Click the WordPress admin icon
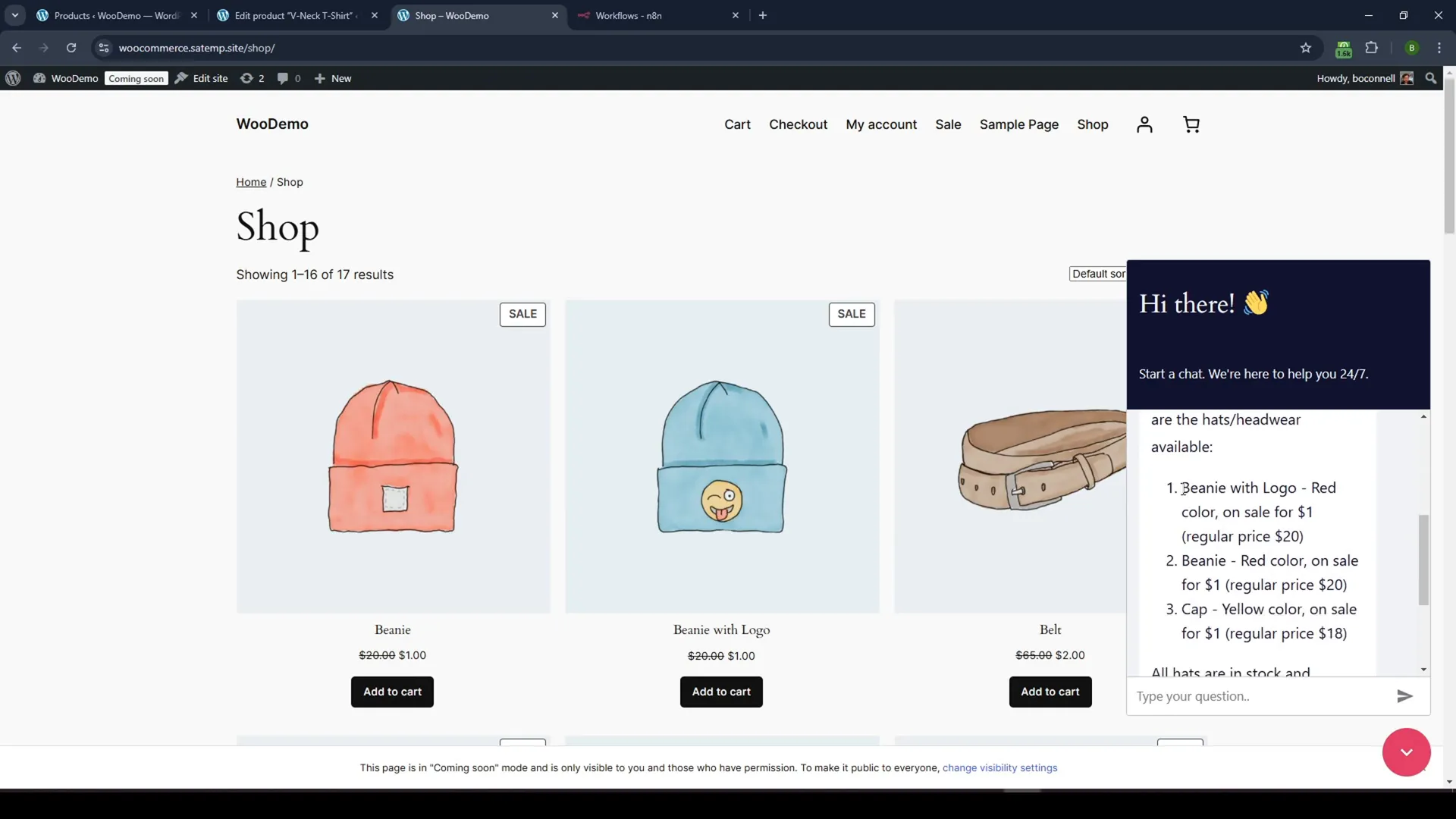Image resolution: width=1456 pixels, height=819 pixels. (x=14, y=78)
